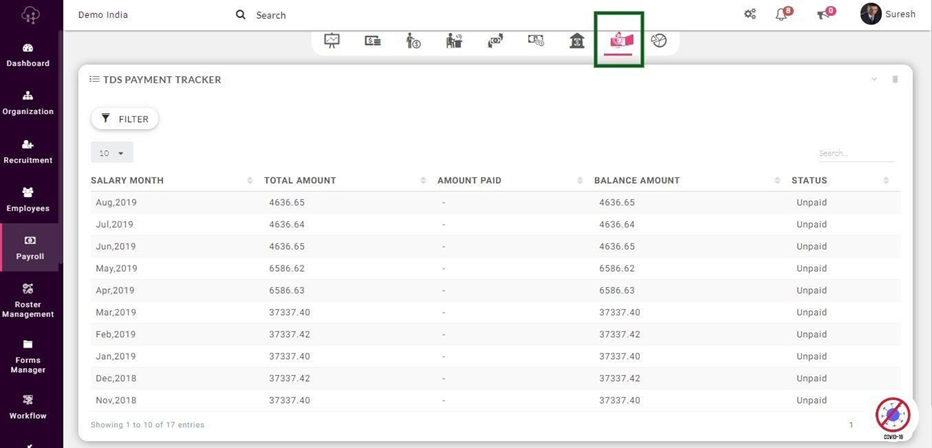This screenshot has height=448, width=932.
Task: Open the pie chart reports icon
Action: (659, 41)
